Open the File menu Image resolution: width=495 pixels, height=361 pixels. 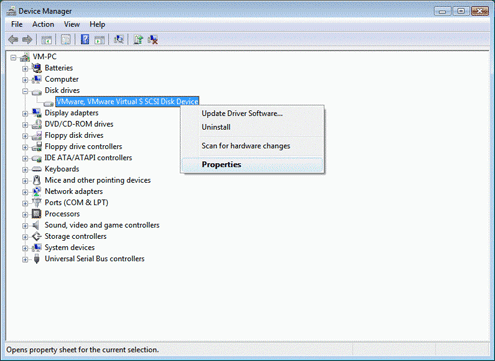coord(17,24)
